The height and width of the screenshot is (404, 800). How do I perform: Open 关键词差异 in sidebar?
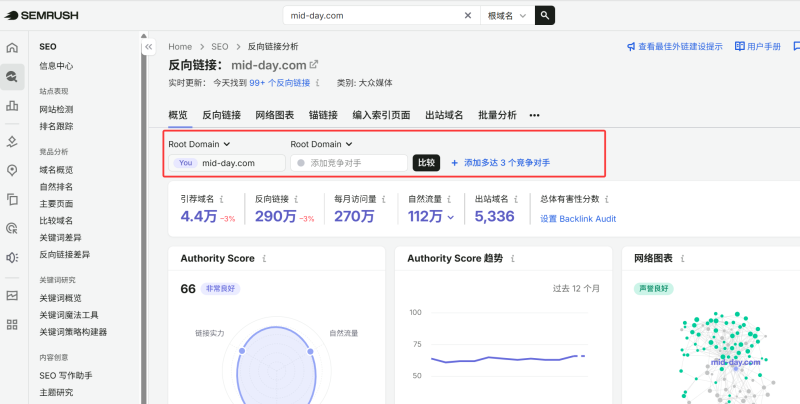pyautogui.click(x=60, y=237)
